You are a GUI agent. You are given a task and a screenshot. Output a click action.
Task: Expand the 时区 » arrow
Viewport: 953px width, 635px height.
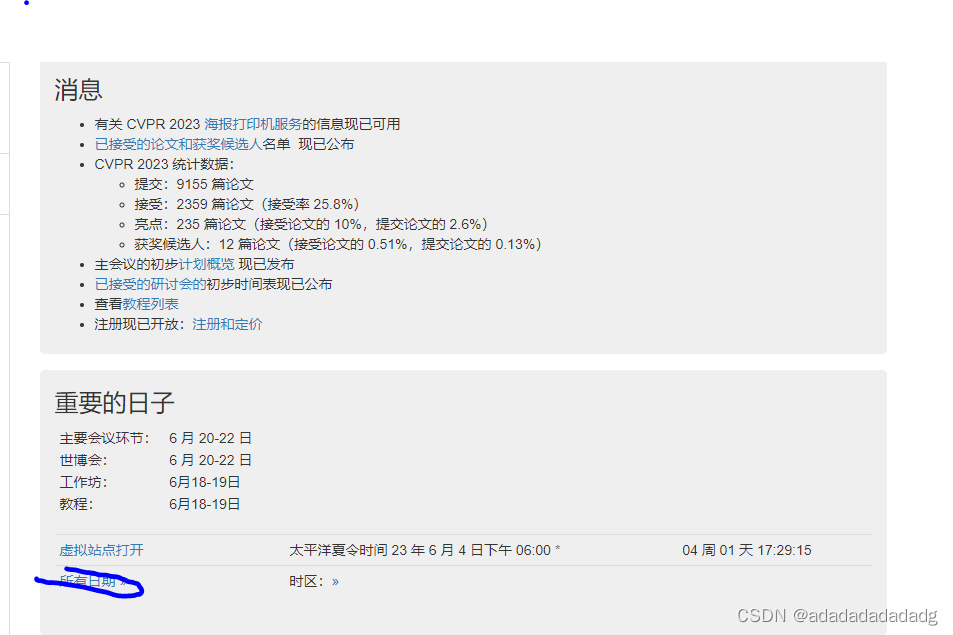click(335, 582)
